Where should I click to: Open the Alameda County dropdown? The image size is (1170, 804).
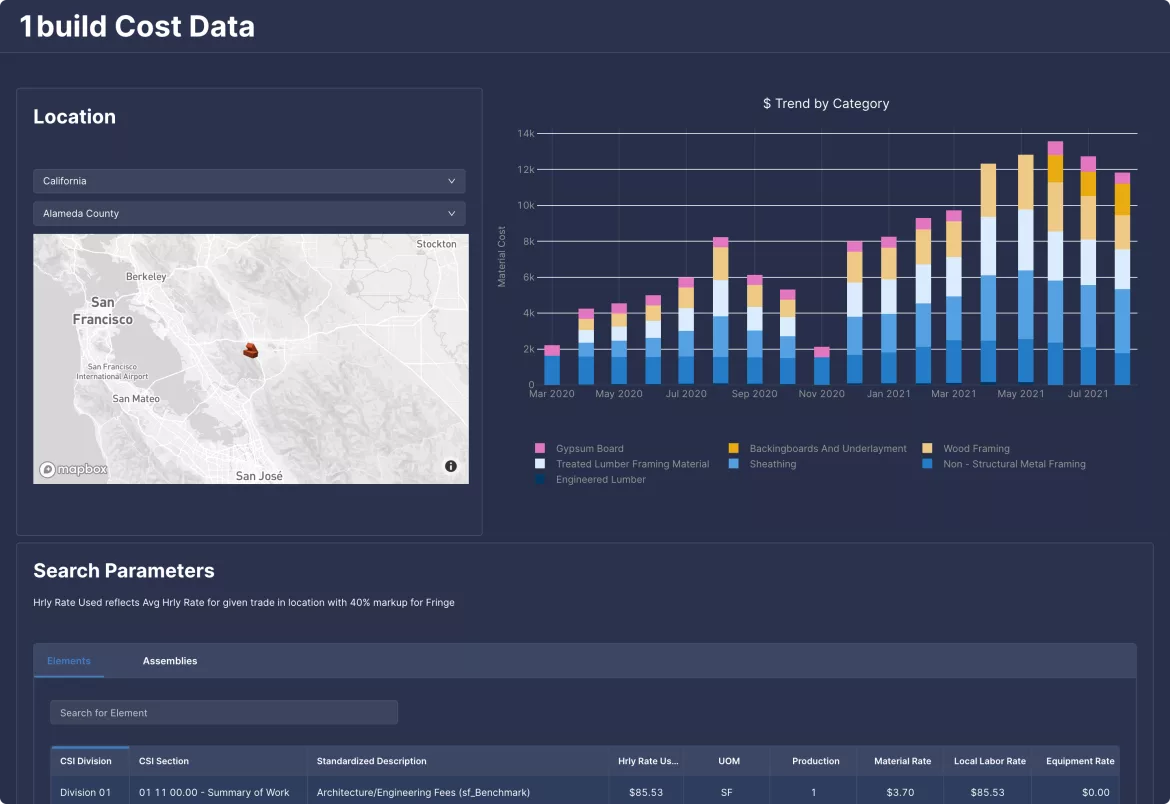[248, 213]
